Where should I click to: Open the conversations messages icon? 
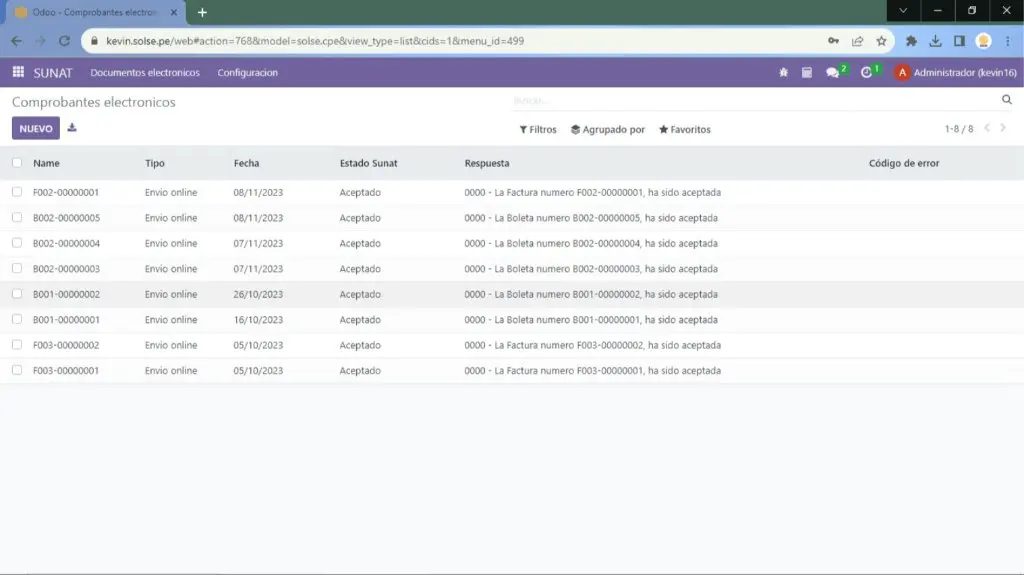(x=833, y=72)
